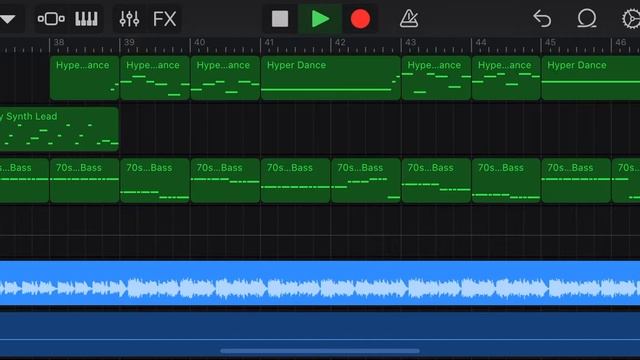Select 70s Bass region at bar 46
This screenshot has width=640, height=360.
click(x=626, y=181)
